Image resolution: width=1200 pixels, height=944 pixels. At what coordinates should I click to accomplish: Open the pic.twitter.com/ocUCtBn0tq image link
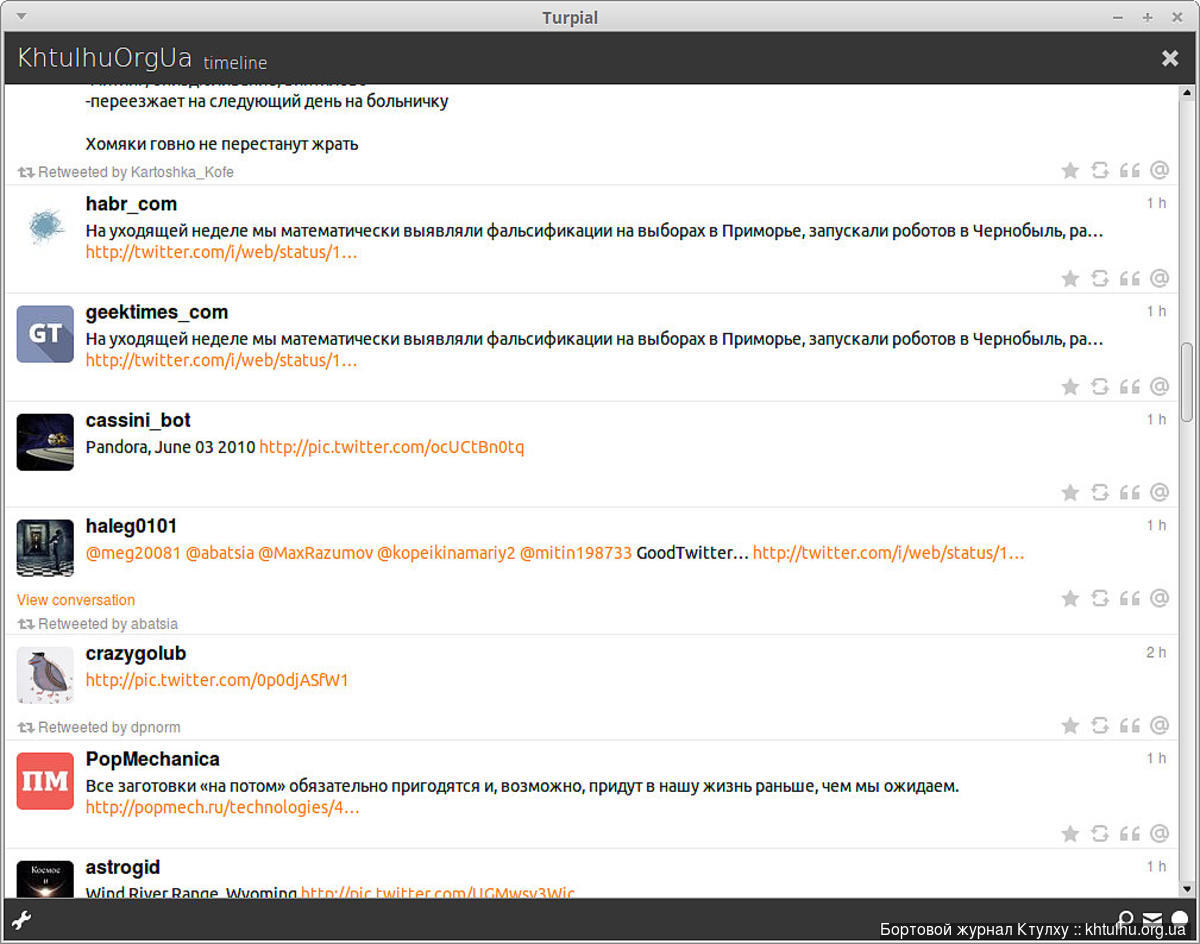392,447
